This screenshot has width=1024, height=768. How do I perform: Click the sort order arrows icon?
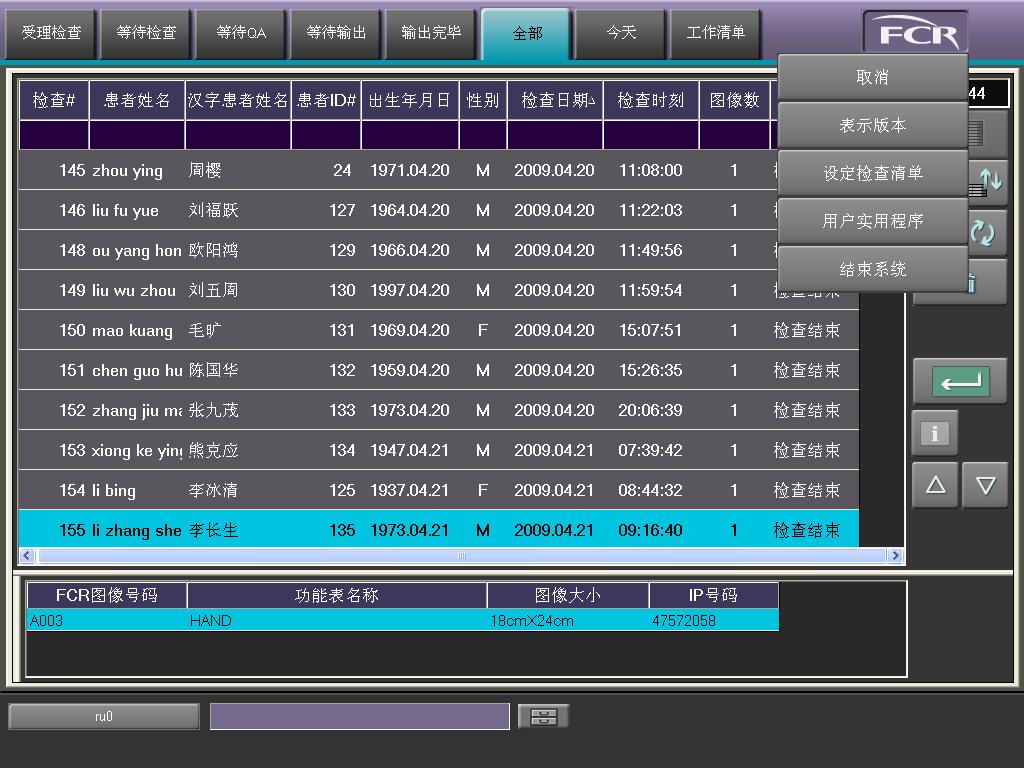(987, 182)
